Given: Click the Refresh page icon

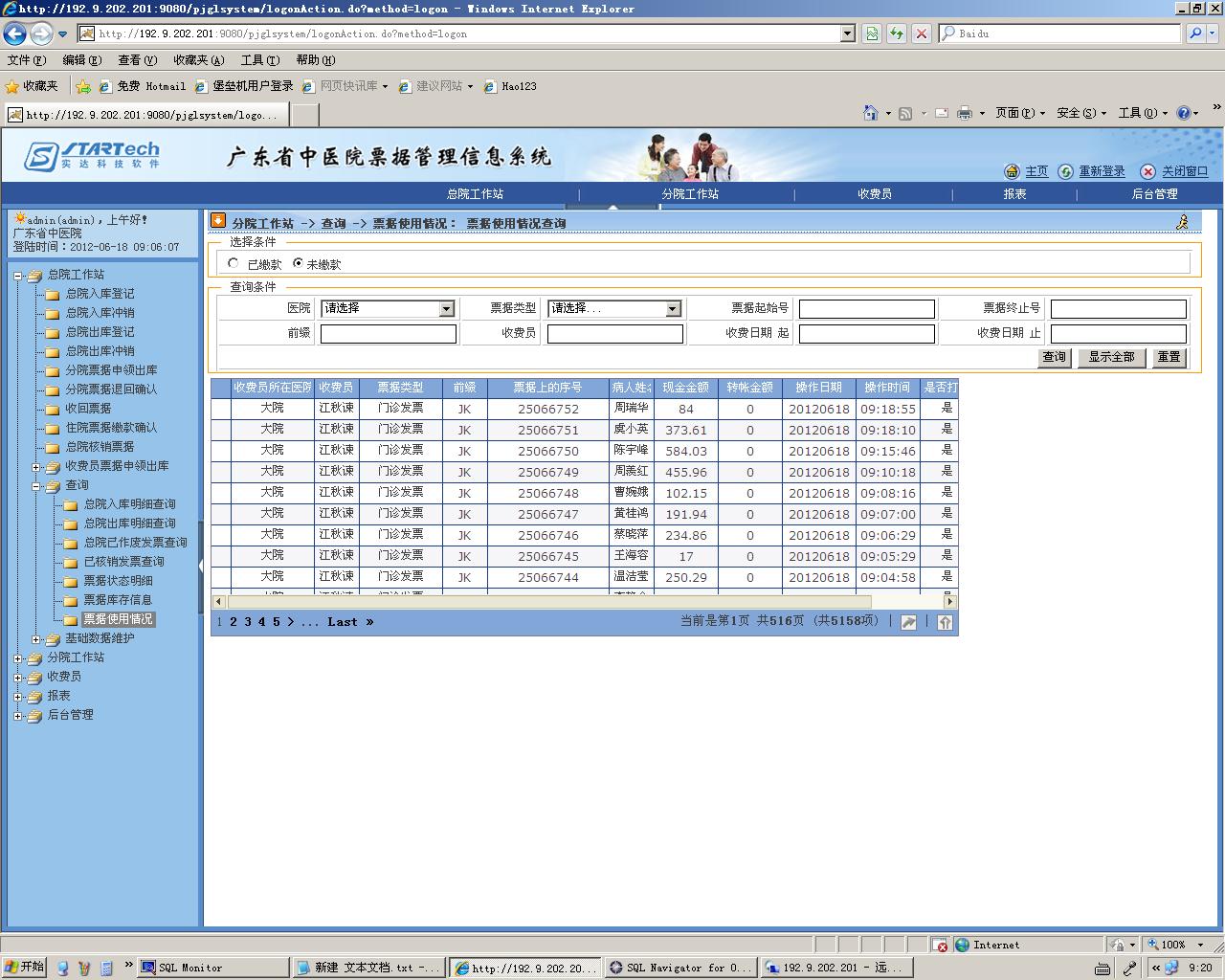Looking at the screenshot, I should 896,33.
